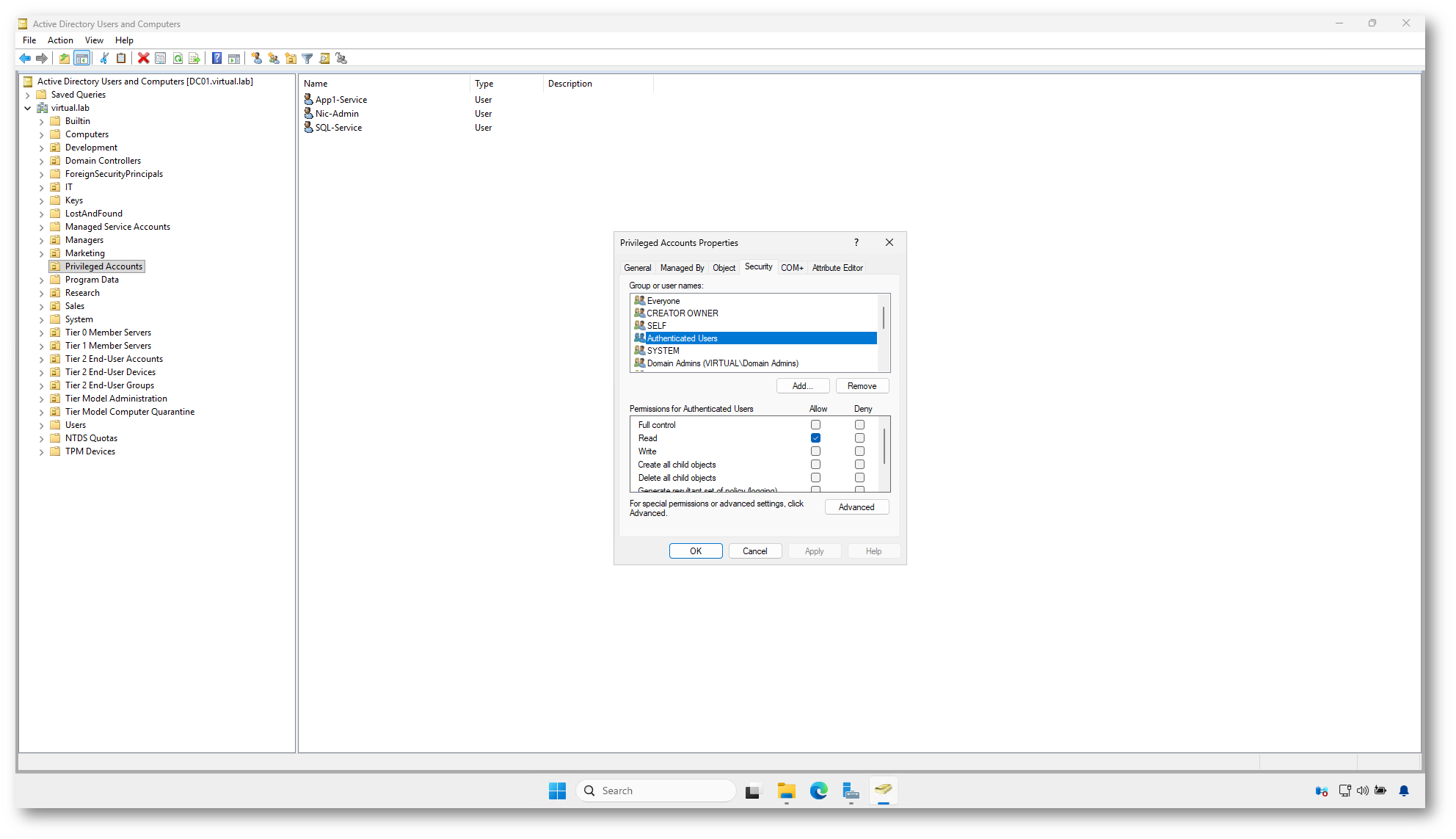Click the Add to group toolbar icon
Screen dimensions: 1456x839
pyautogui.click(x=341, y=59)
